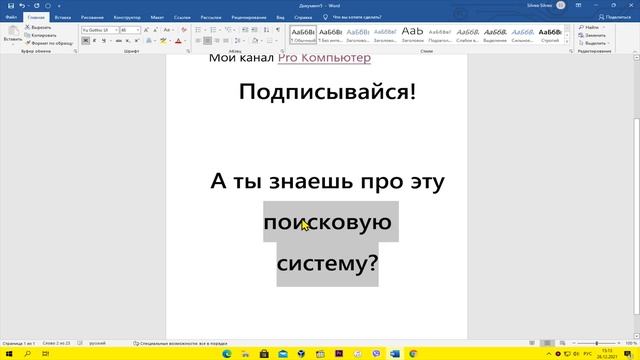Expand the styles gallery
Viewport: 640px width, 360px height.
[567, 42]
